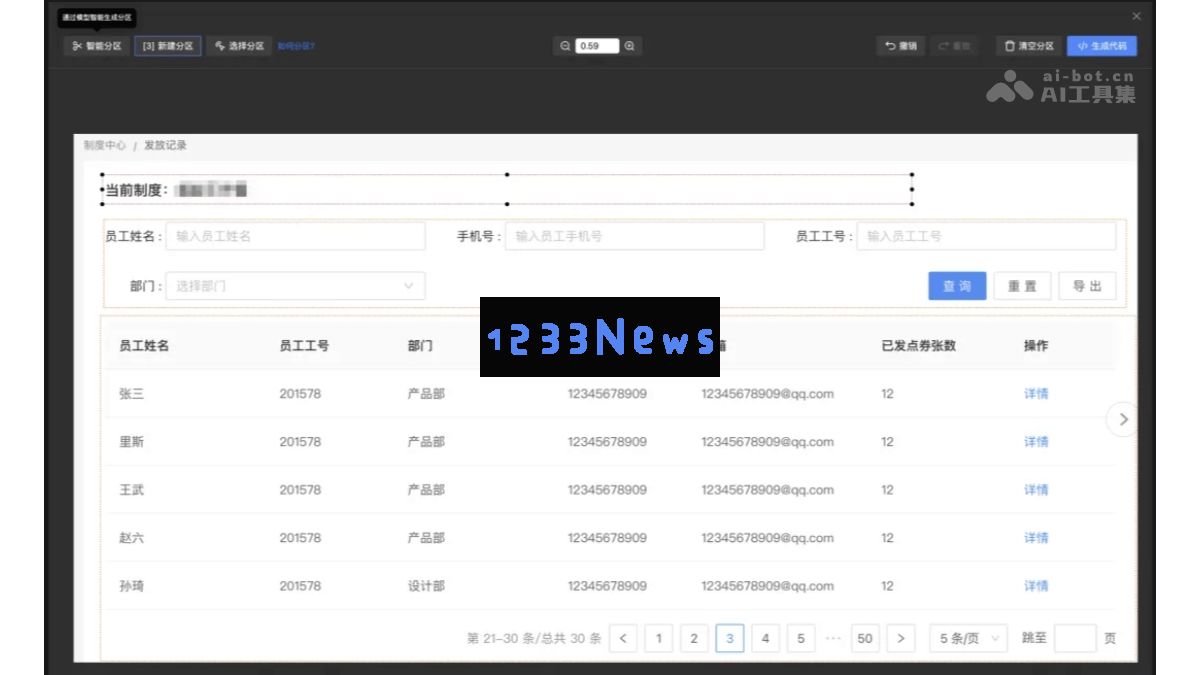Click the 输入员工工号 input field

click(x=986, y=236)
